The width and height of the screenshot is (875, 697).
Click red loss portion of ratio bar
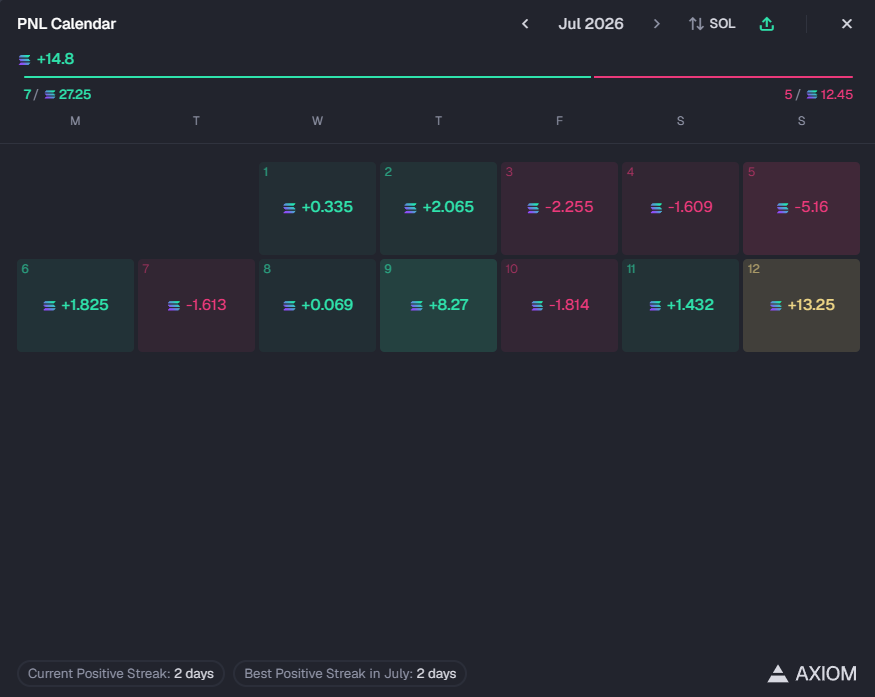(723, 76)
